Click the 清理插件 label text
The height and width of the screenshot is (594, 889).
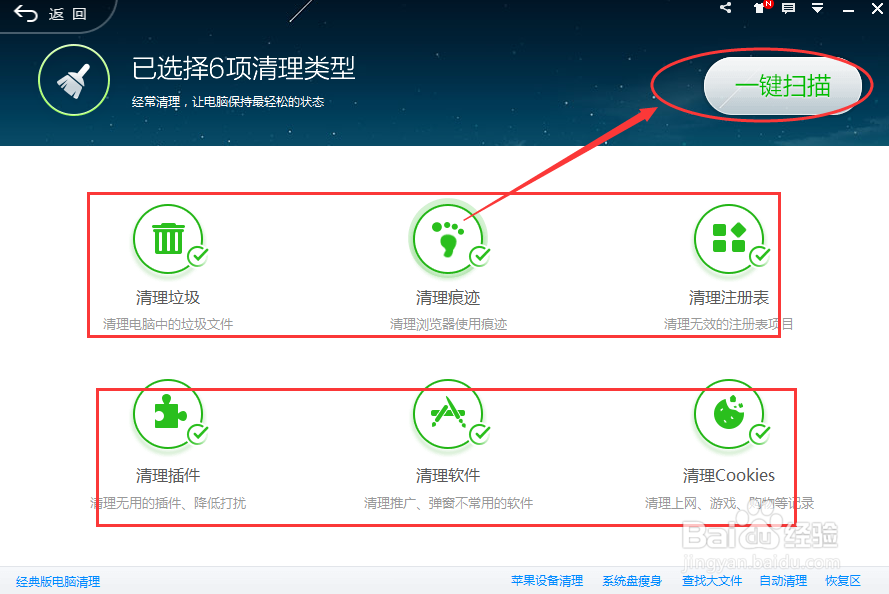point(168,475)
